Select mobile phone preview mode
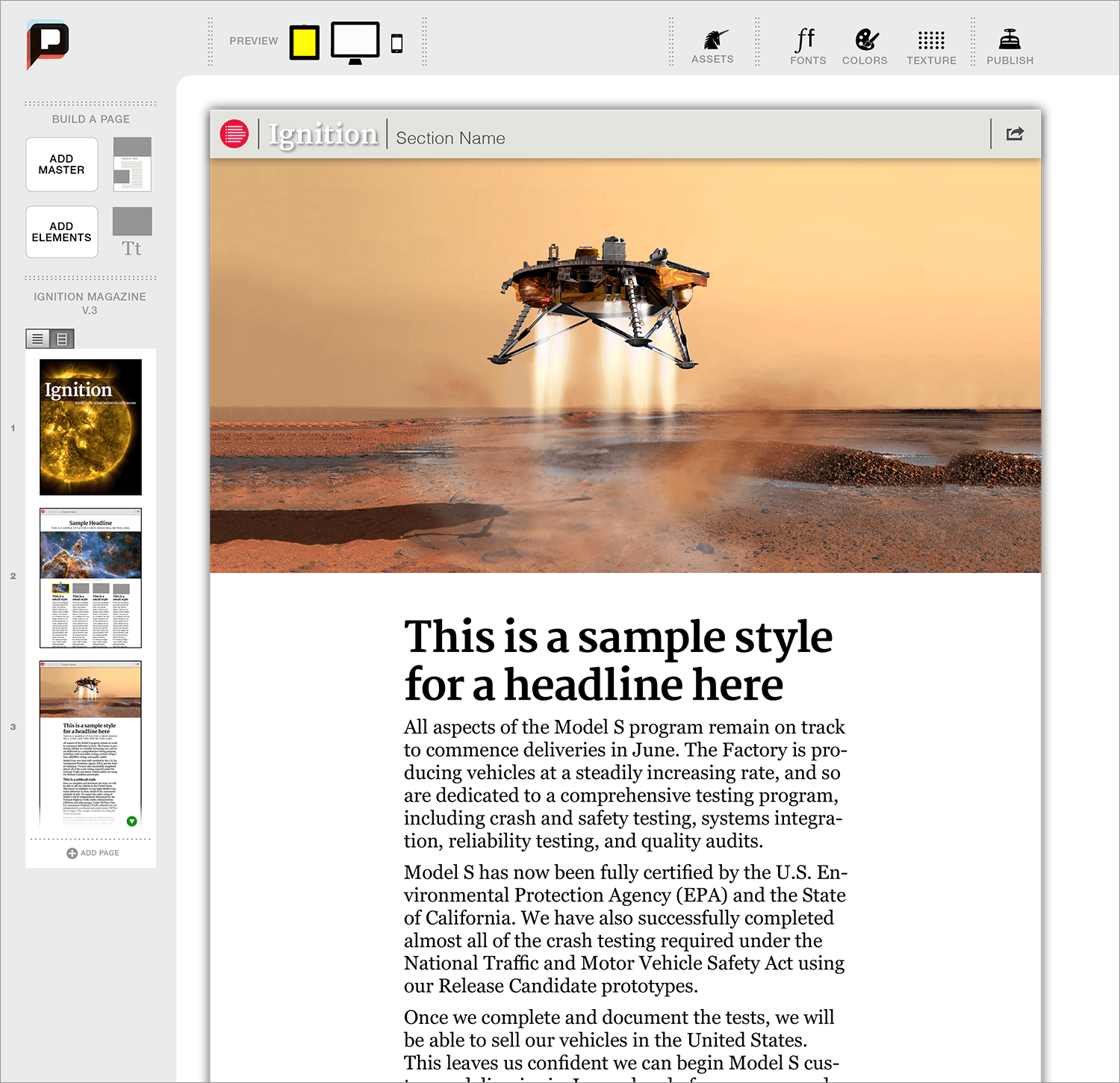This screenshot has width=1120, height=1083. tap(397, 43)
